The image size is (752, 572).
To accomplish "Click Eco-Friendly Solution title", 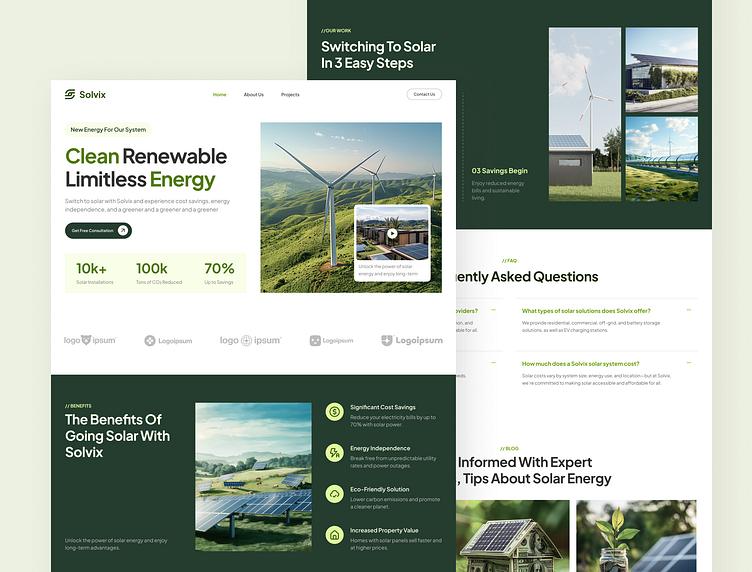I will click(379, 490).
